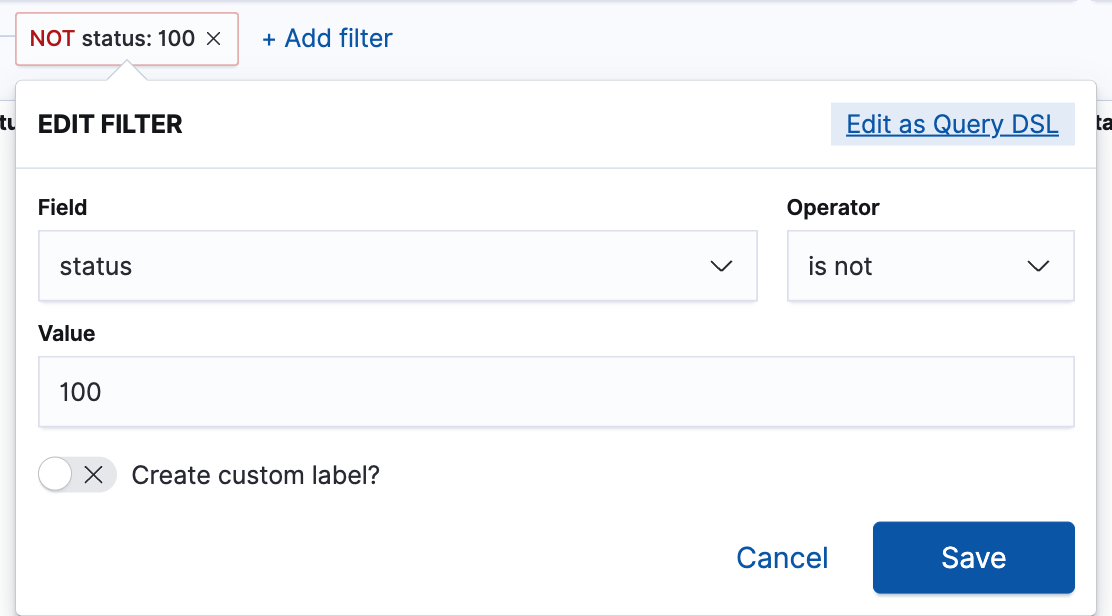Click the red NOT prefix in the filter pill
The height and width of the screenshot is (616, 1112).
52,39
